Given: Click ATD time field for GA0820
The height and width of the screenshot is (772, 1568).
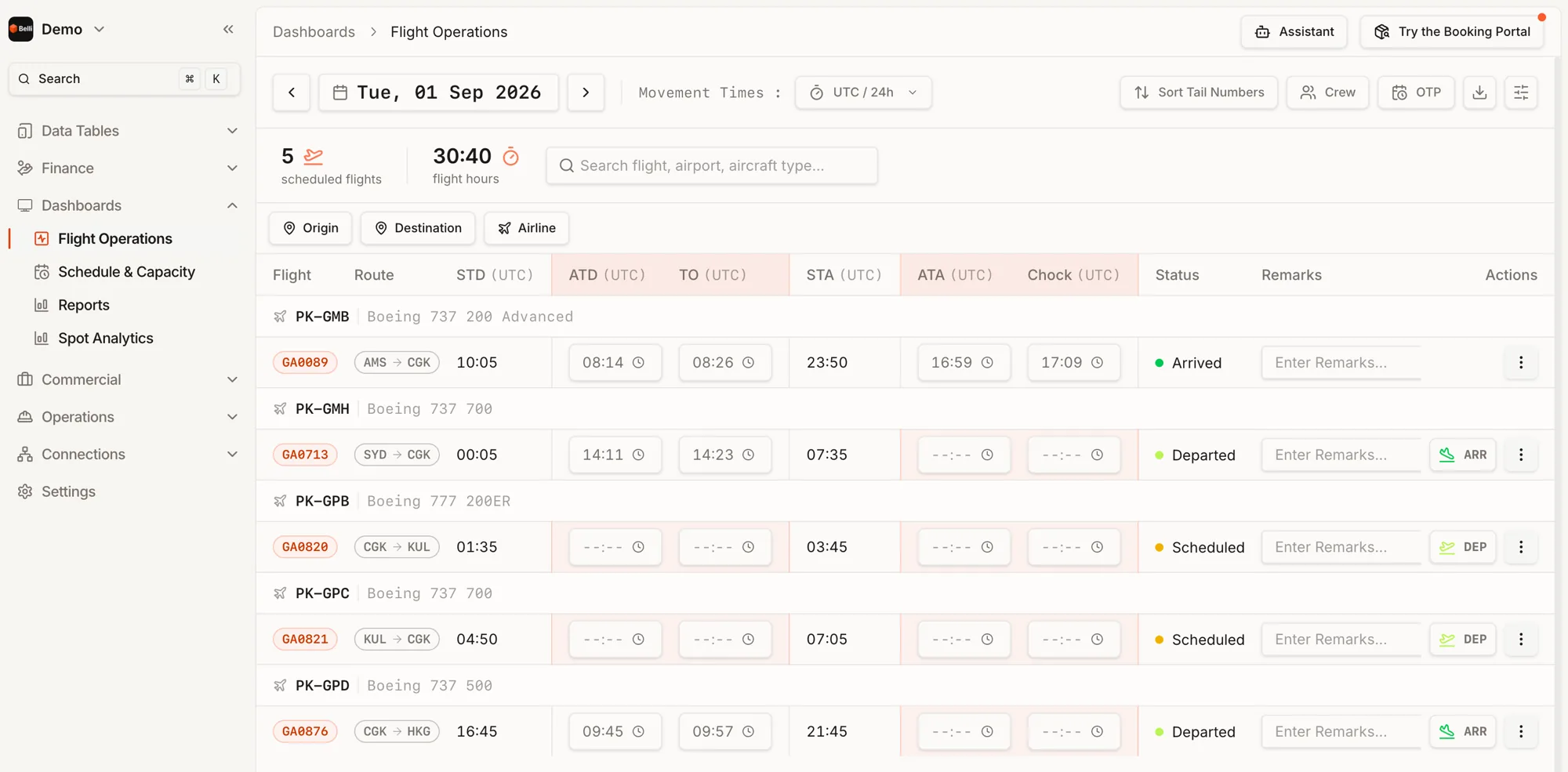Looking at the screenshot, I should pyautogui.click(x=615, y=547).
